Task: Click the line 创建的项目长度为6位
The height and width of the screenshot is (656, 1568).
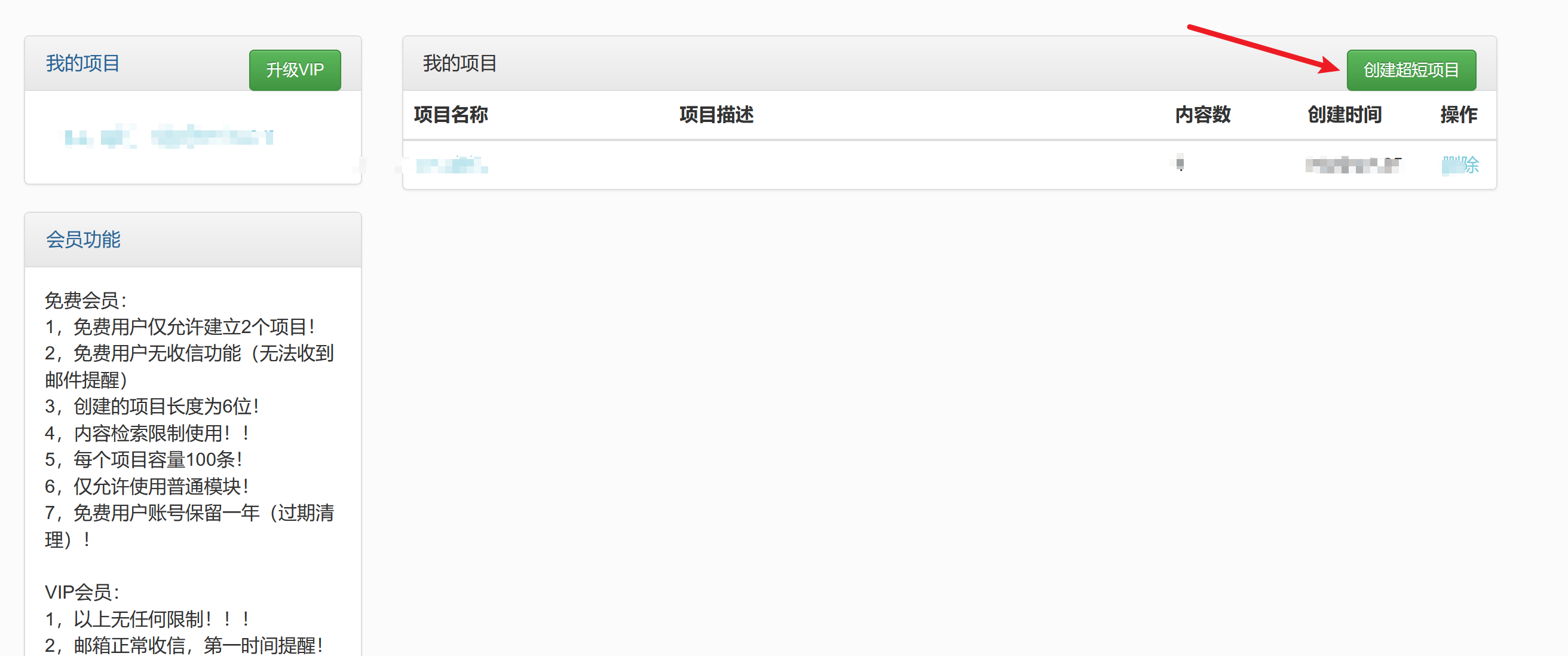Action: pos(152,406)
